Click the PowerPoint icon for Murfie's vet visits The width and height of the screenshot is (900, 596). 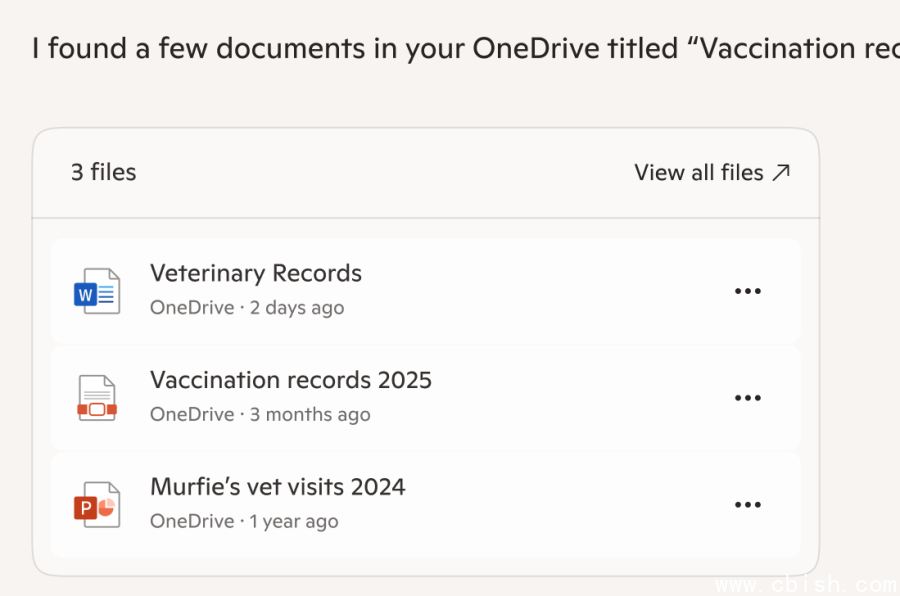pyautogui.click(x=97, y=504)
